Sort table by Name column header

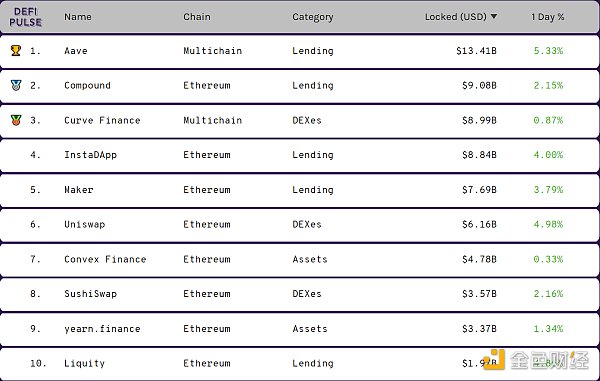78,17
